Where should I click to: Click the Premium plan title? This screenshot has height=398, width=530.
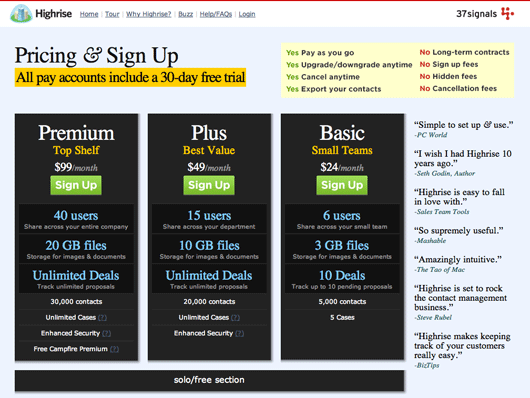coord(76,133)
